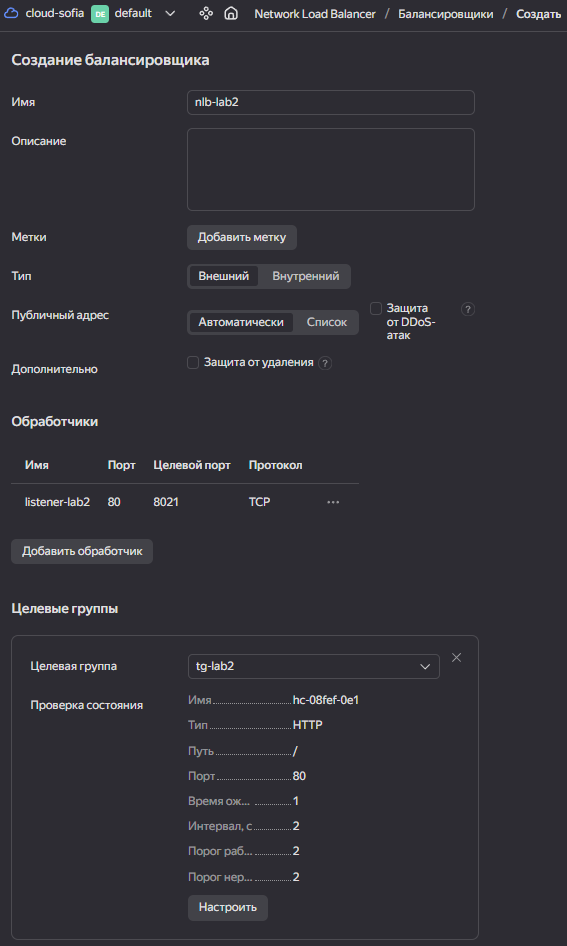The width and height of the screenshot is (567, 946).
Task: Open three-dot menu for listener-lab2
Action: pyautogui.click(x=333, y=502)
